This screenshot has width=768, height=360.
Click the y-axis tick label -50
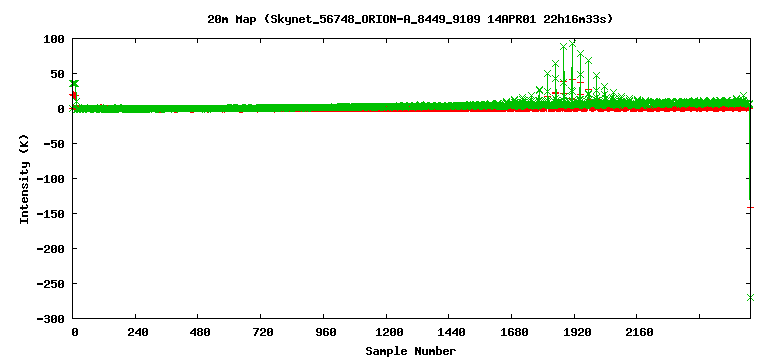[56, 144]
